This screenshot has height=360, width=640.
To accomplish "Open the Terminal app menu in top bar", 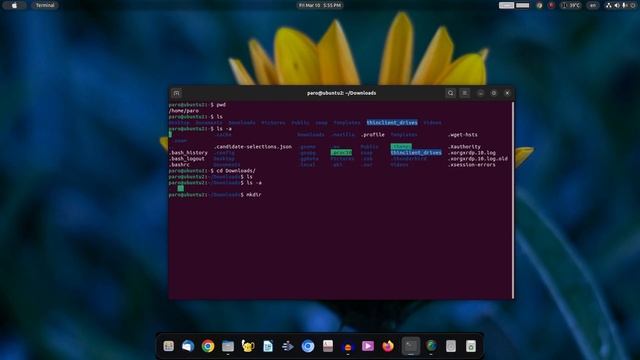I will point(45,5).
